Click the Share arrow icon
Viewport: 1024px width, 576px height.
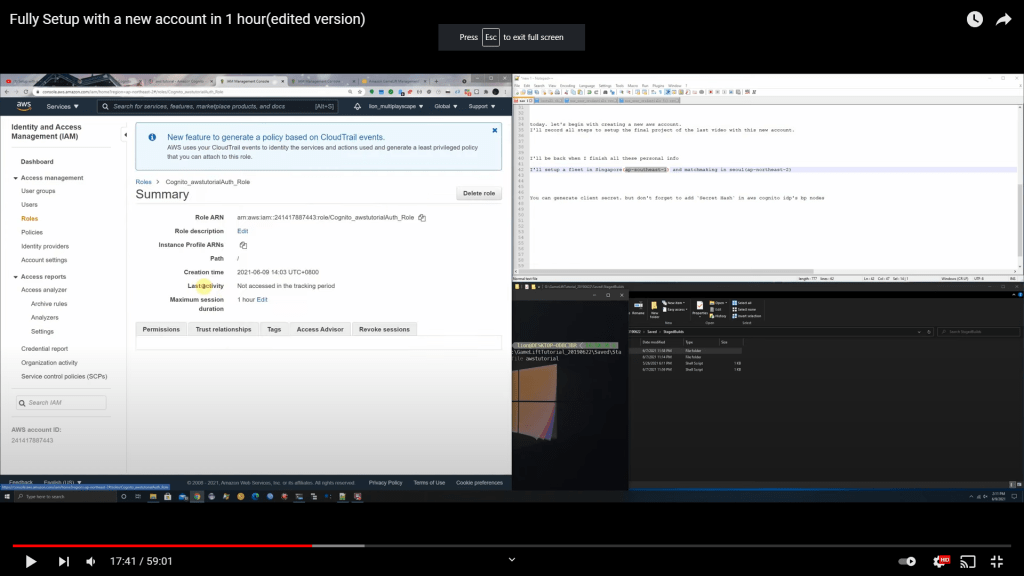pos(1003,19)
